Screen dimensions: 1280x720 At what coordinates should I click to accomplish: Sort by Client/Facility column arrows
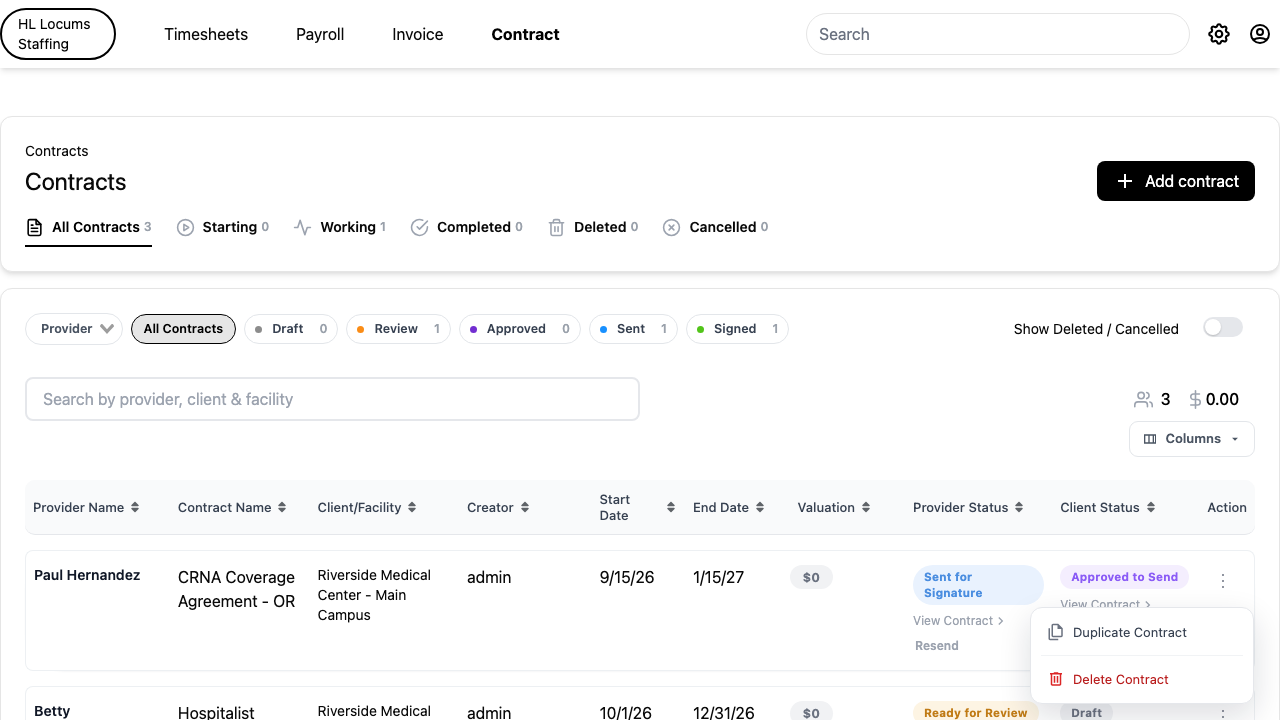(x=412, y=507)
